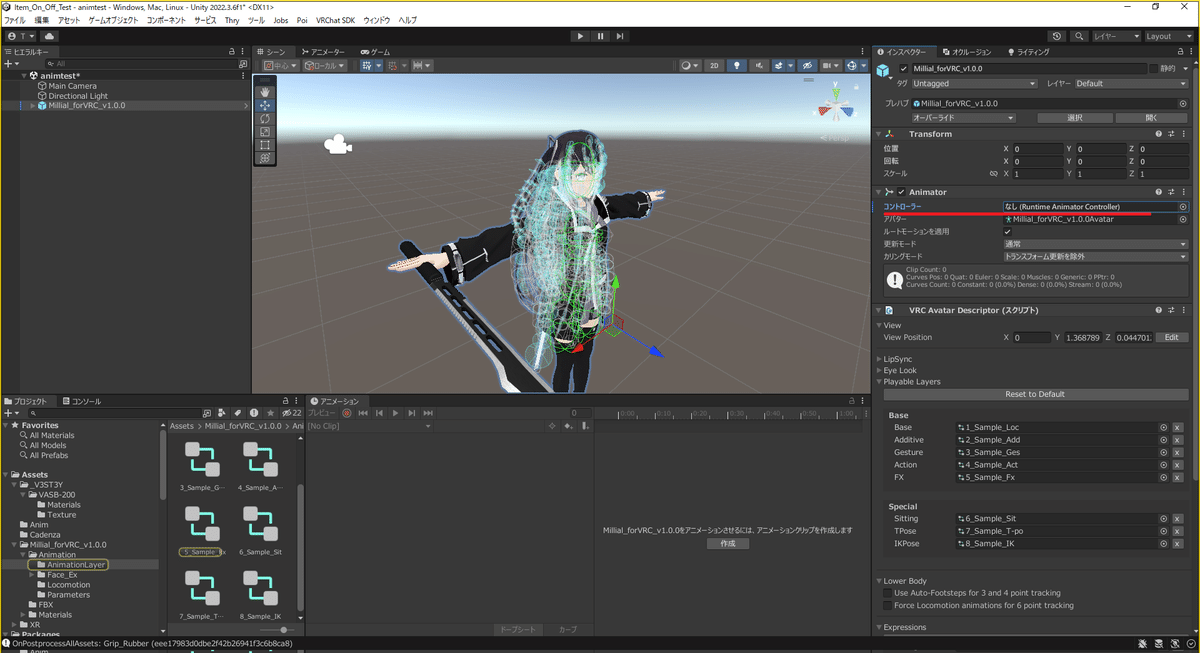Pause the editor play mode
1200x653 pixels.
point(600,36)
